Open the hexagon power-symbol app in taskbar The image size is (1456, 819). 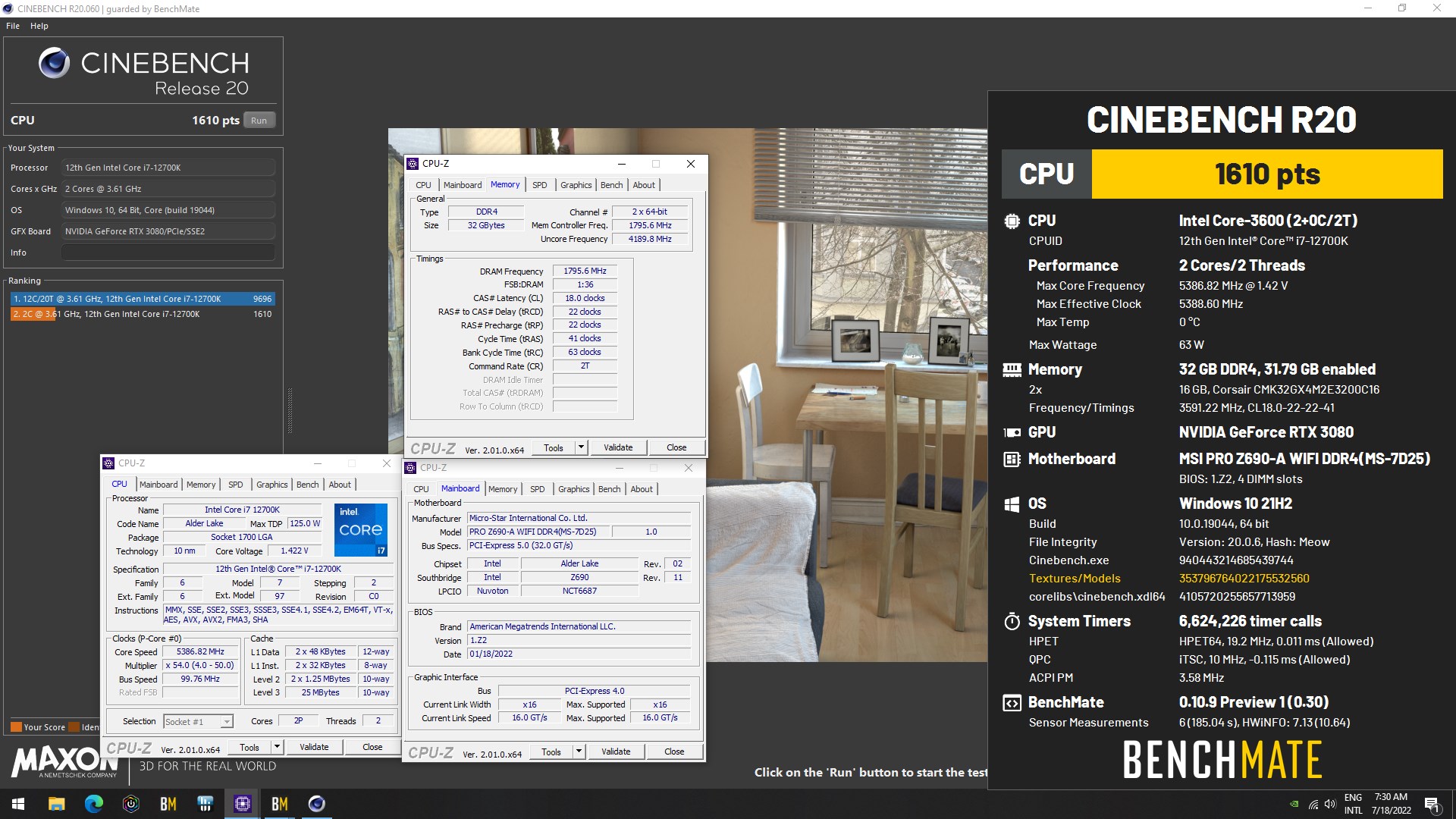click(130, 804)
